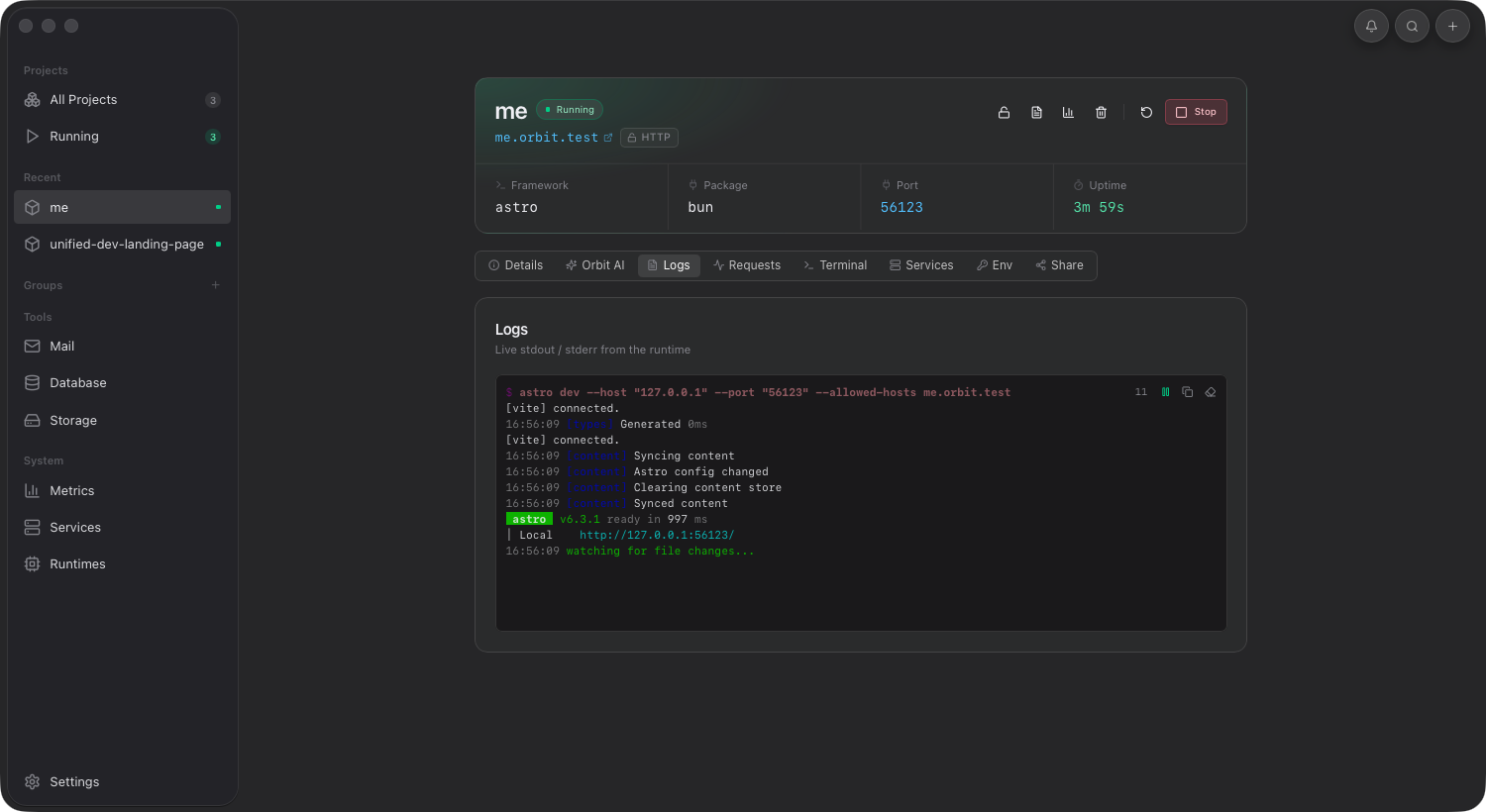Open the Terminal tab
1486x812 pixels.
pyautogui.click(x=835, y=265)
